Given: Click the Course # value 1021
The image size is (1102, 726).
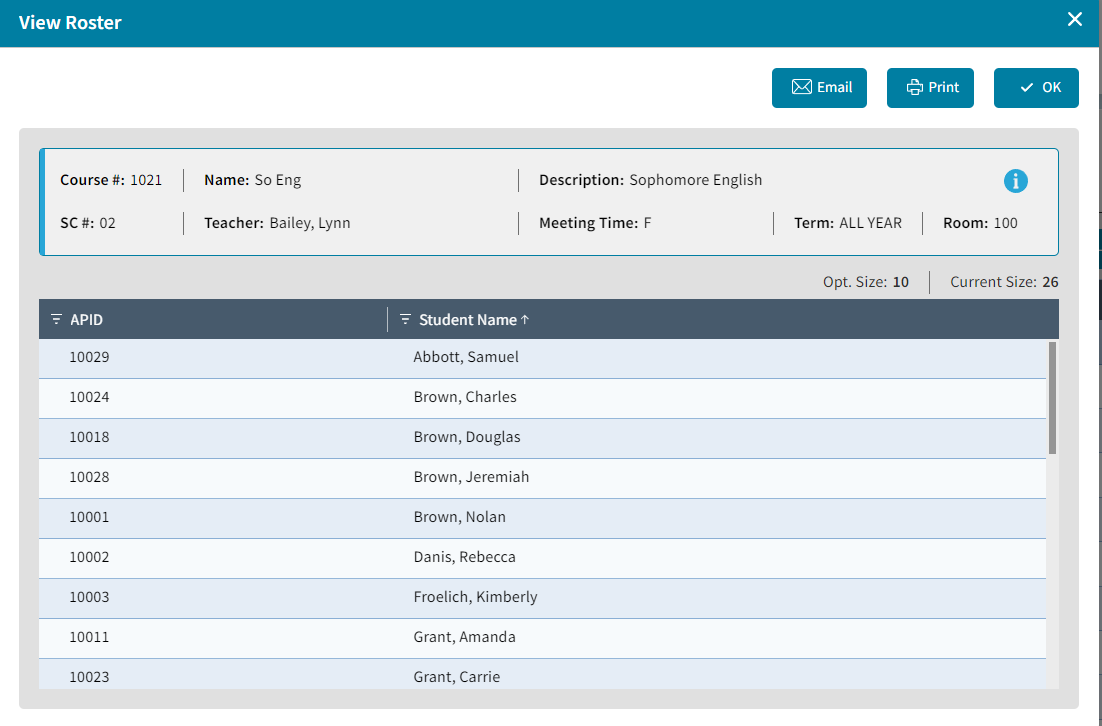Looking at the screenshot, I should coord(146,181).
